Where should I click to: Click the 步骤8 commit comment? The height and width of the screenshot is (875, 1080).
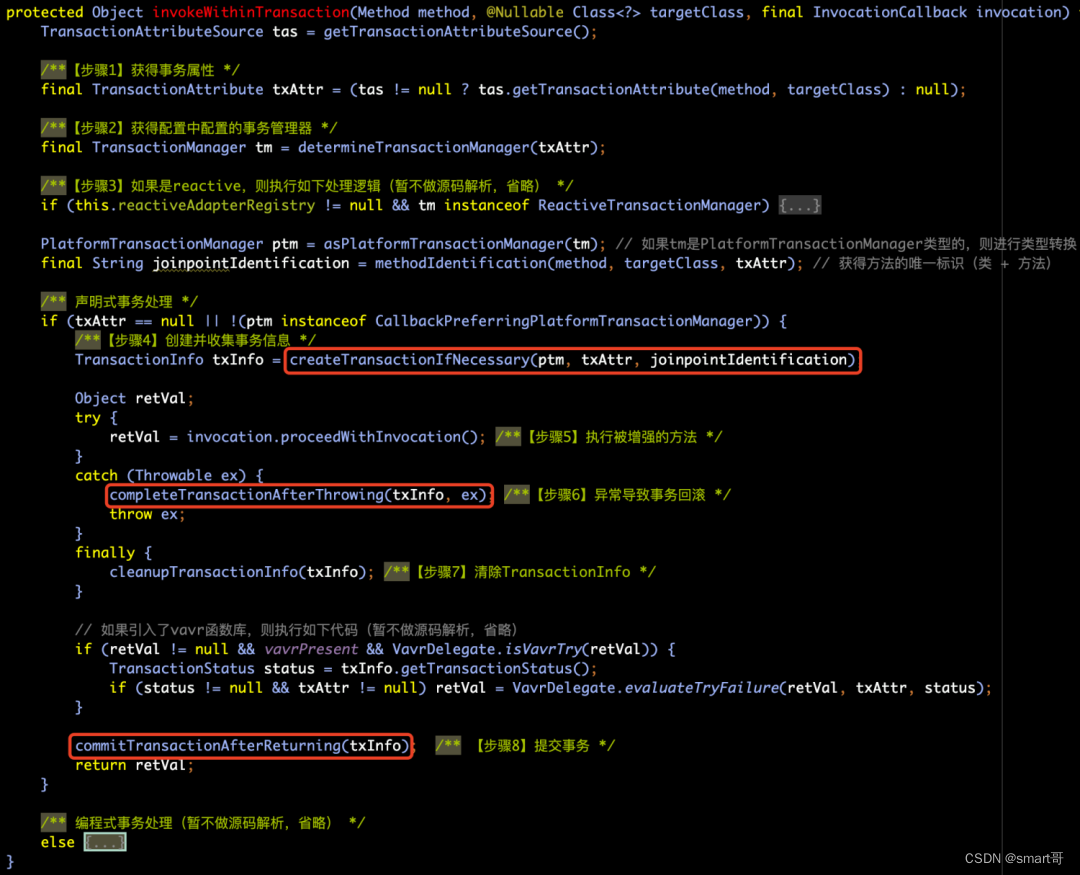[525, 745]
